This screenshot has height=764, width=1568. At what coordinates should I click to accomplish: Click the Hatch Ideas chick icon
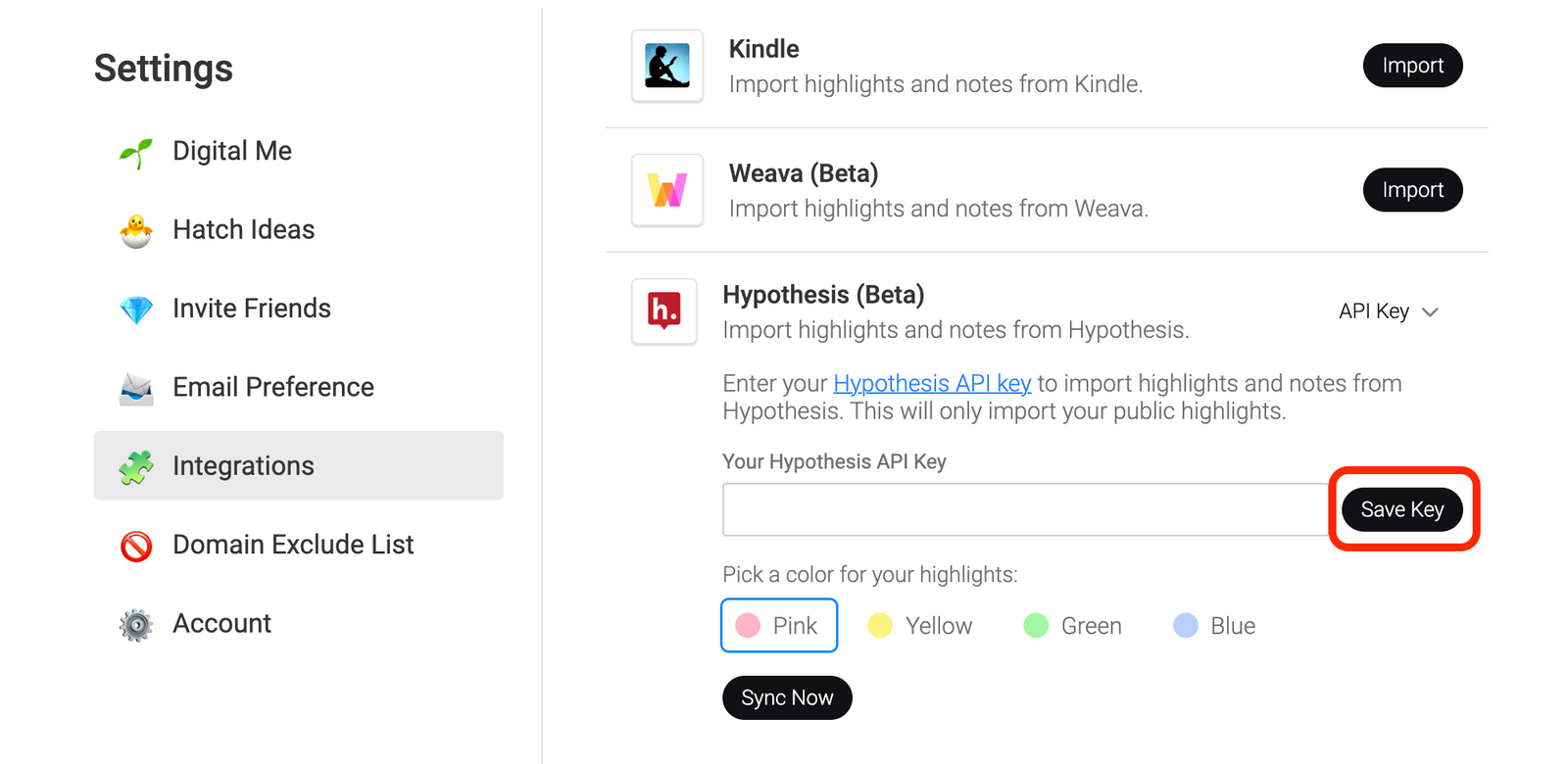coord(136,230)
